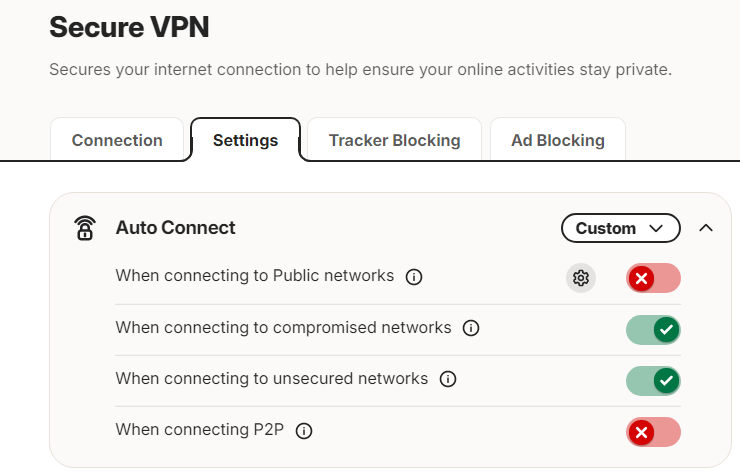
Task: Open the Ad Blocking tab
Action: 558,140
